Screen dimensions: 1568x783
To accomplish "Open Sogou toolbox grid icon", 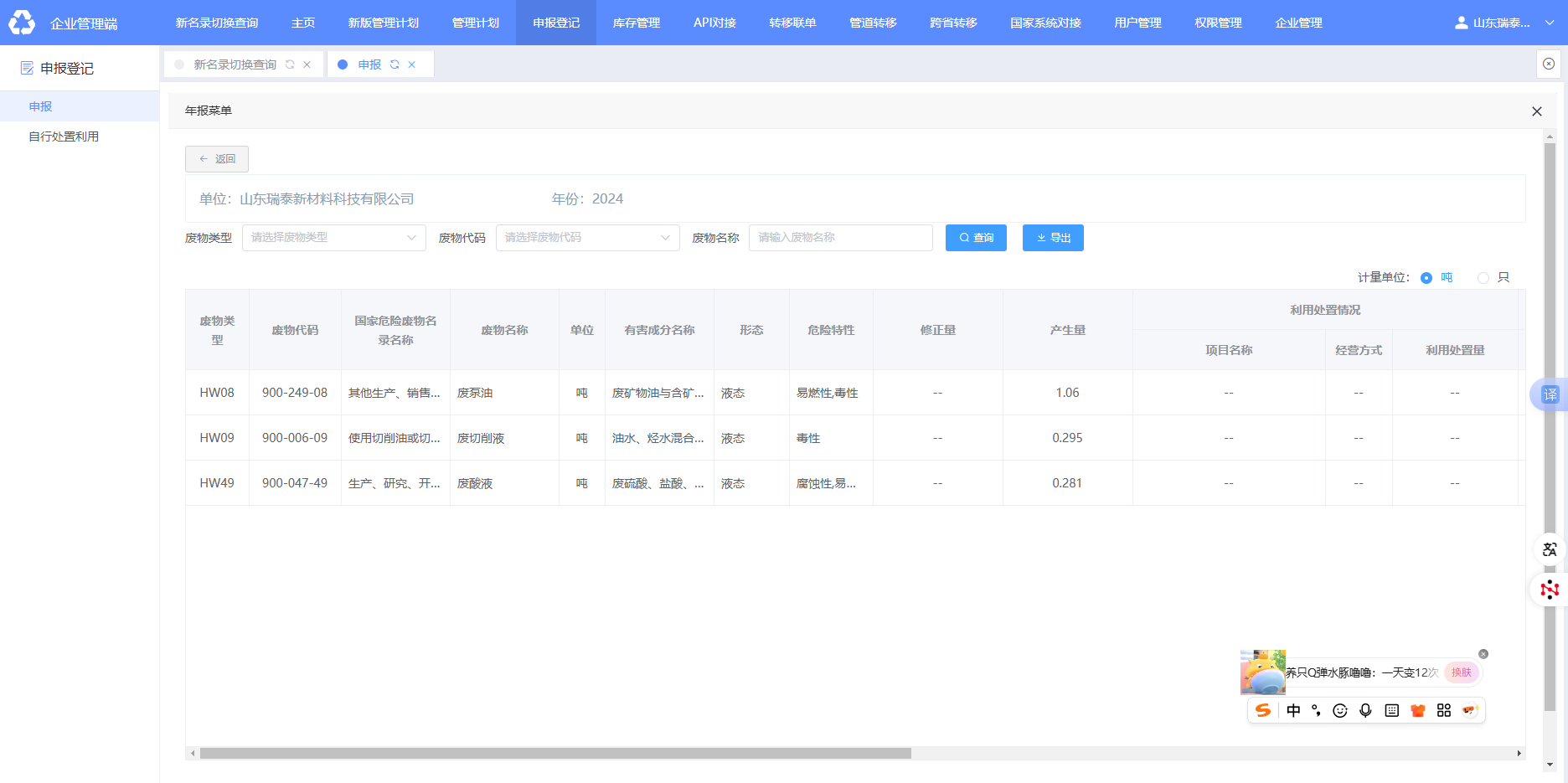I will 1444,711.
